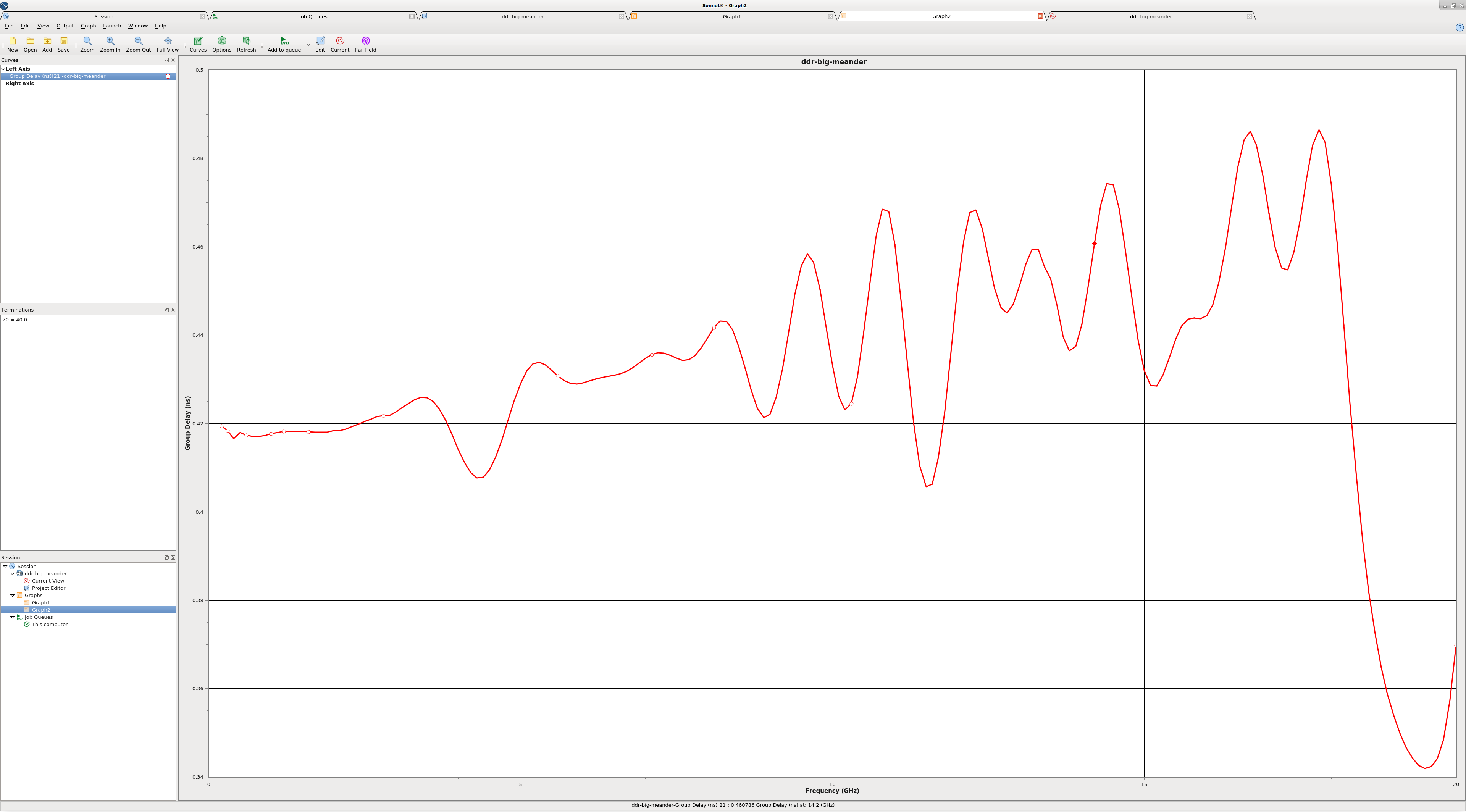Open the Output menu
Image resolution: width=1466 pixels, height=812 pixels.
tap(65, 26)
